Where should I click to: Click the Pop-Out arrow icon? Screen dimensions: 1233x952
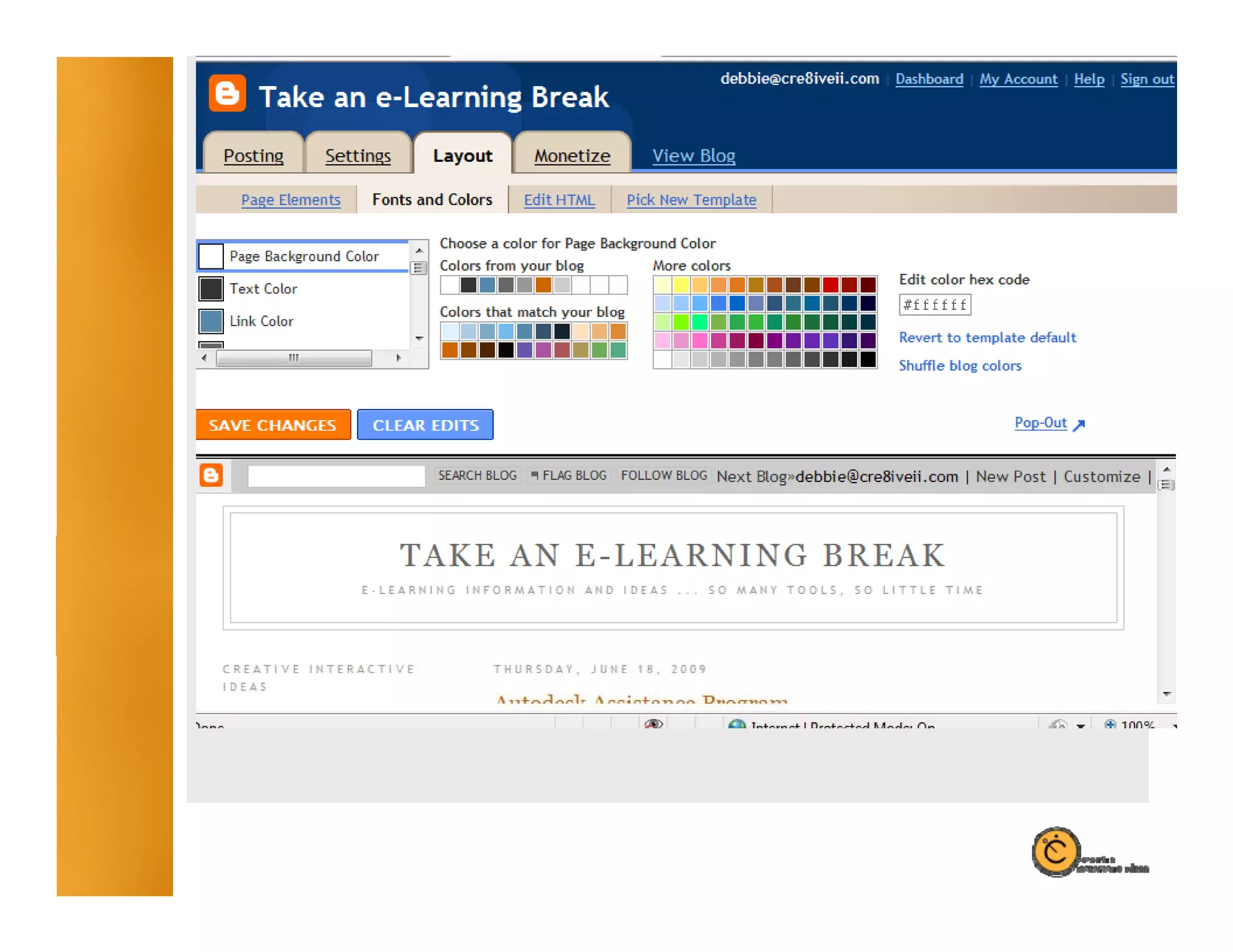(x=1079, y=425)
